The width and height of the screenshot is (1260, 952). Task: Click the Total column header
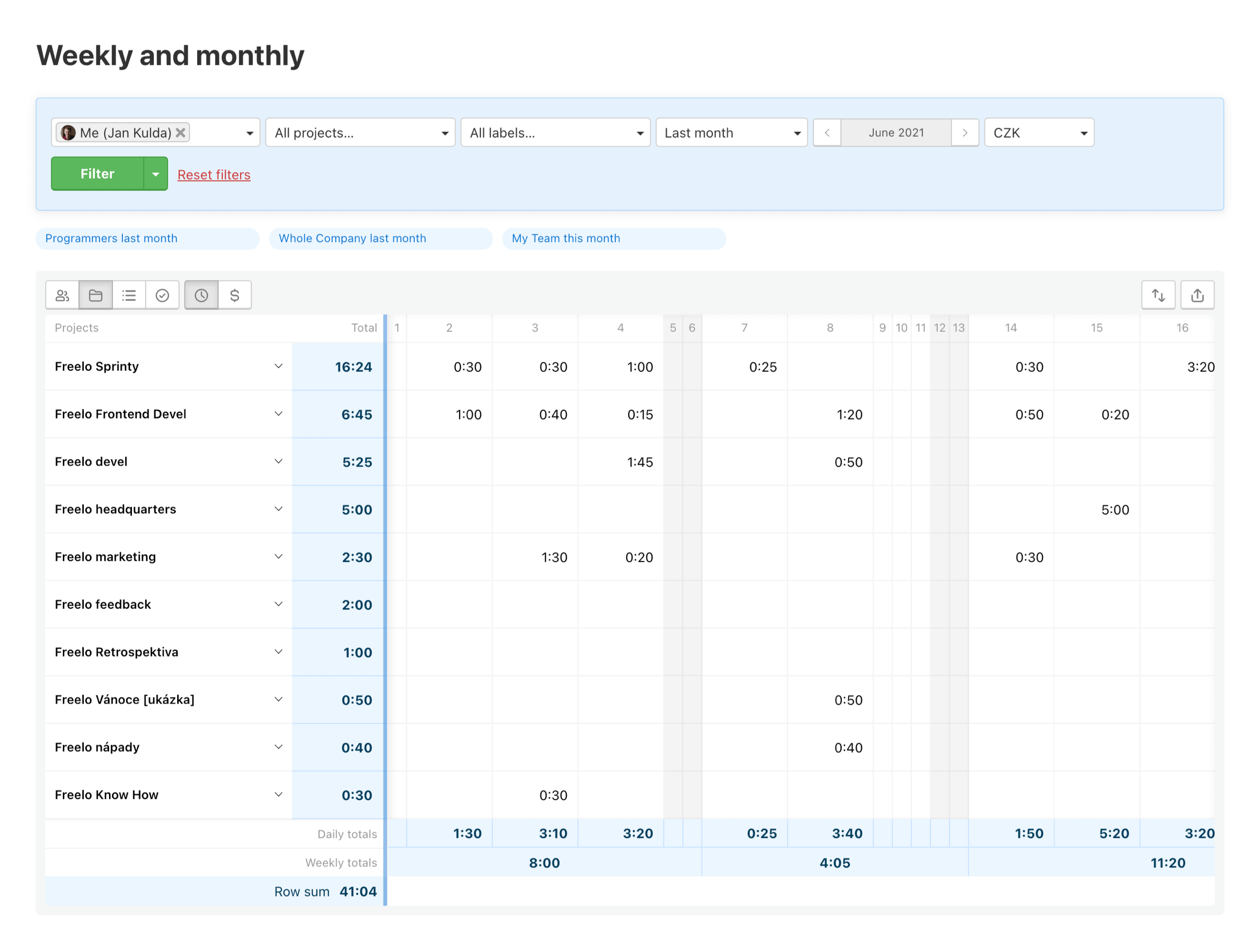(364, 328)
